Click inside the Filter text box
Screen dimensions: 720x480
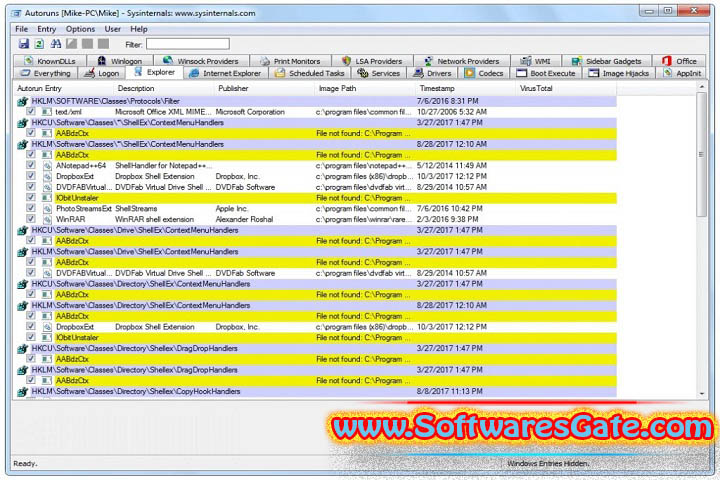point(187,44)
